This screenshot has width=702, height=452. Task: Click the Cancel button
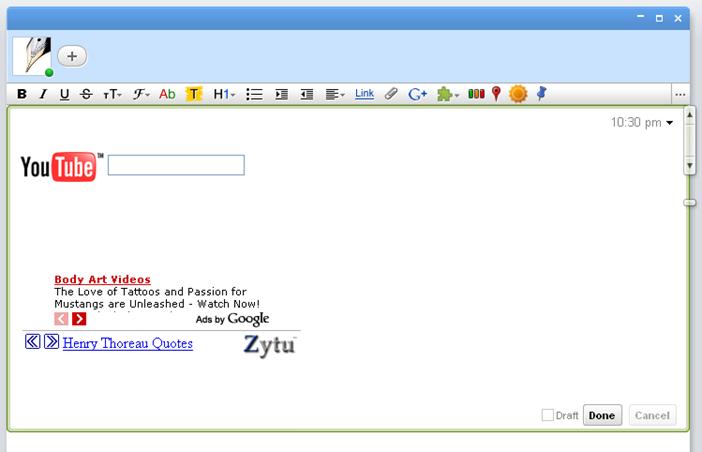(x=652, y=415)
